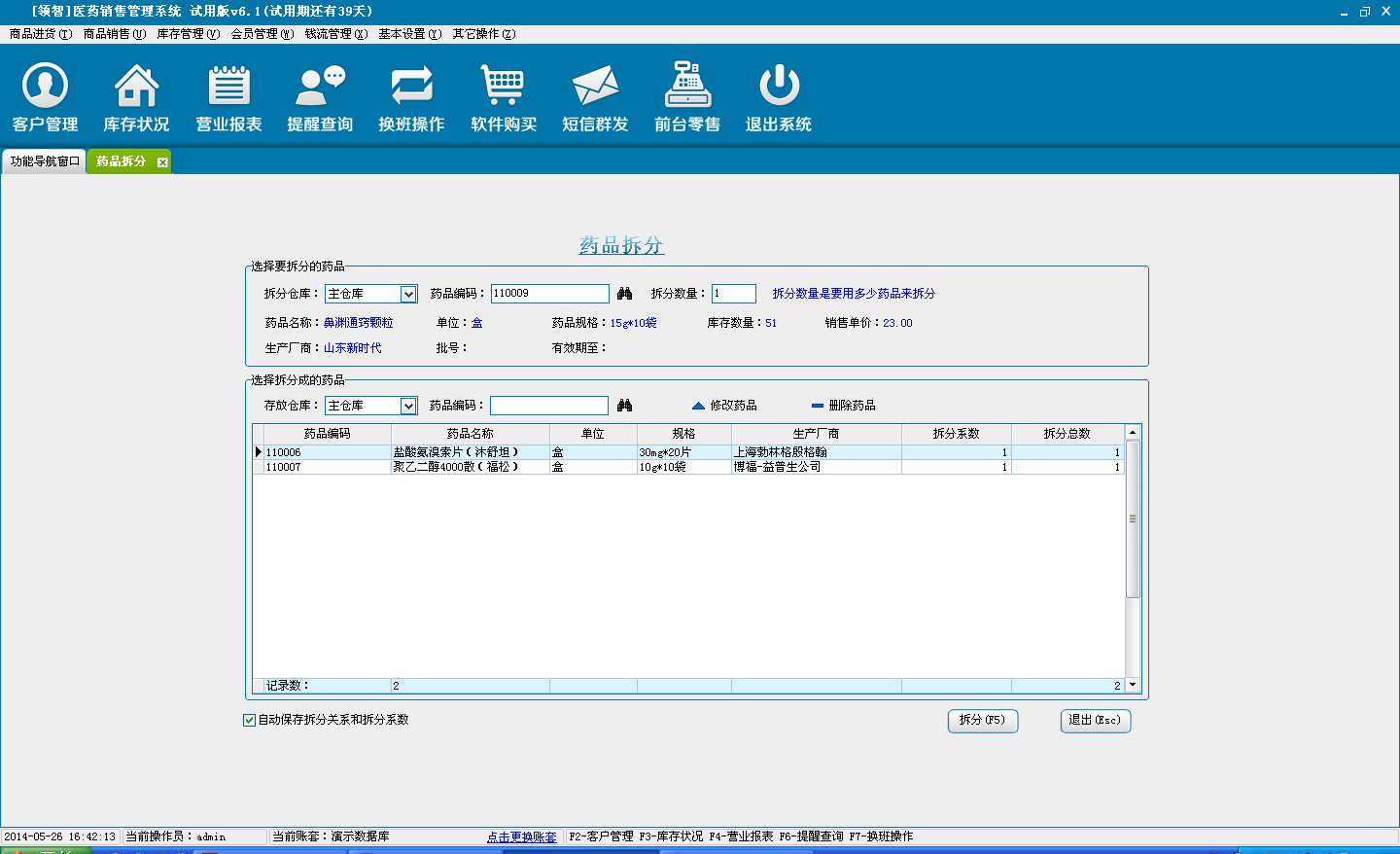
Task: Open the 库存管理 menu
Action: [188, 34]
